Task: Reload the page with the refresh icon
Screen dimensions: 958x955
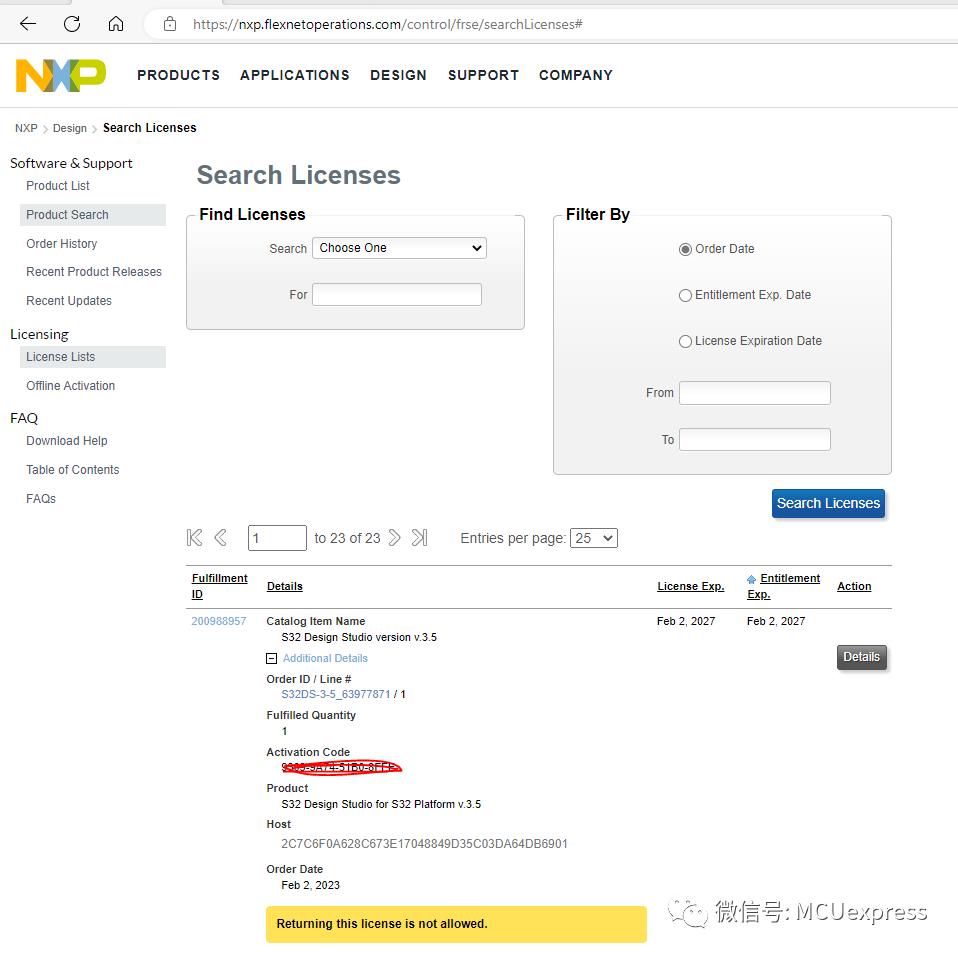Action: click(x=72, y=24)
